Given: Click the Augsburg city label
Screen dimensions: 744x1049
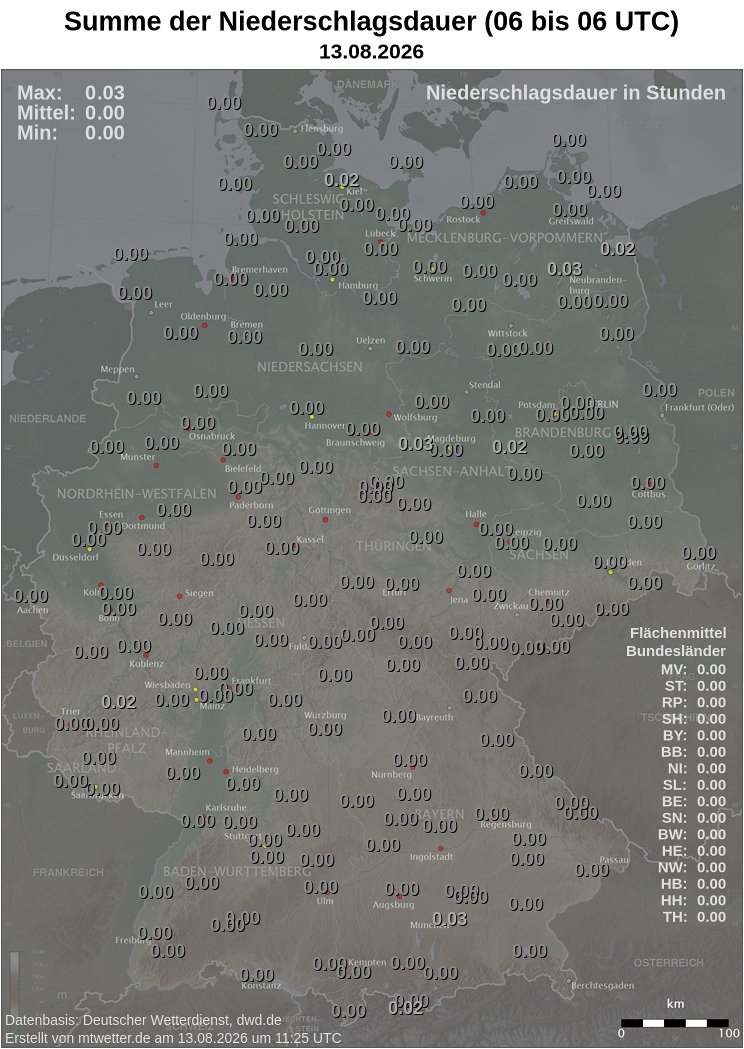Looking at the screenshot, I should click(393, 905).
